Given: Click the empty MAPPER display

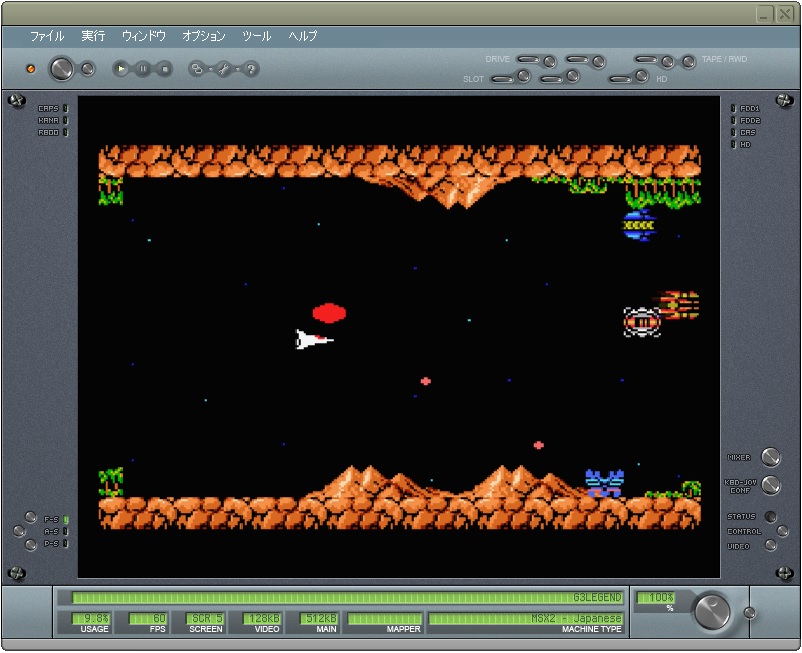Looking at the screenshot, I should tap(385, 618).
